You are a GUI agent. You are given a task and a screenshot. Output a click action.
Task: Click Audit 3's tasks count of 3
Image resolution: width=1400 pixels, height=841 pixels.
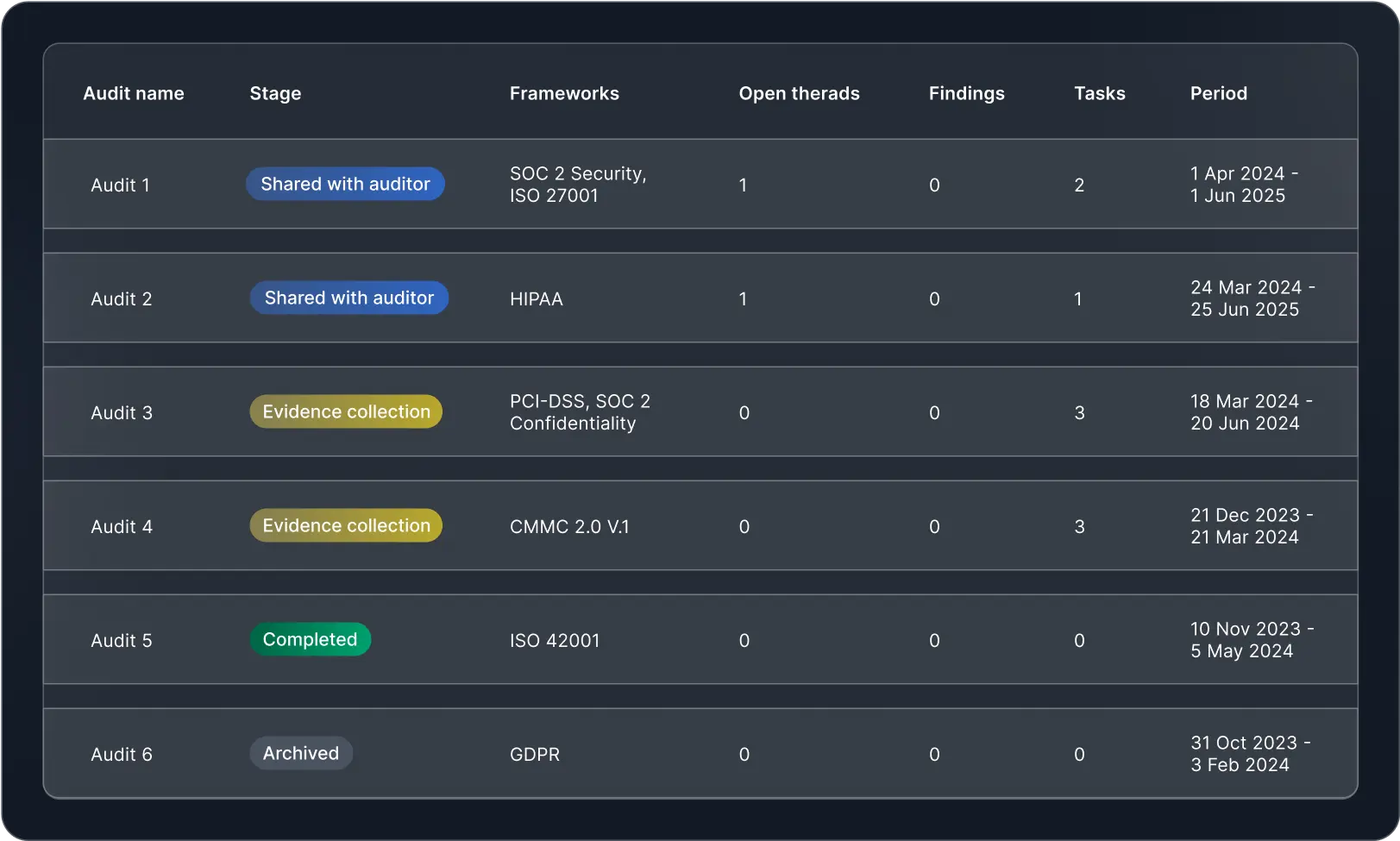[x=1079, y=412]
